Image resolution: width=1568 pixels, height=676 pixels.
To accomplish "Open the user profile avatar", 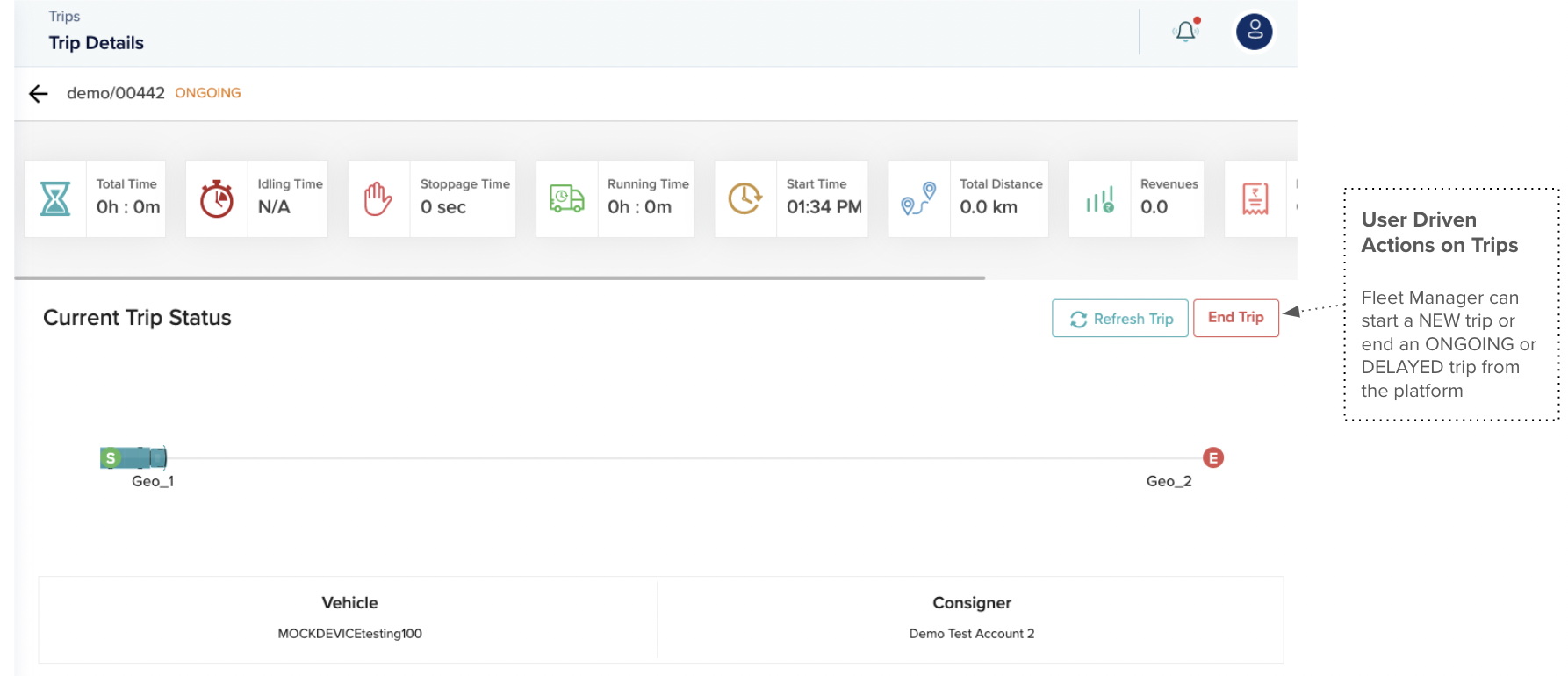I will pyautogui.click(x=1254, y=32).
